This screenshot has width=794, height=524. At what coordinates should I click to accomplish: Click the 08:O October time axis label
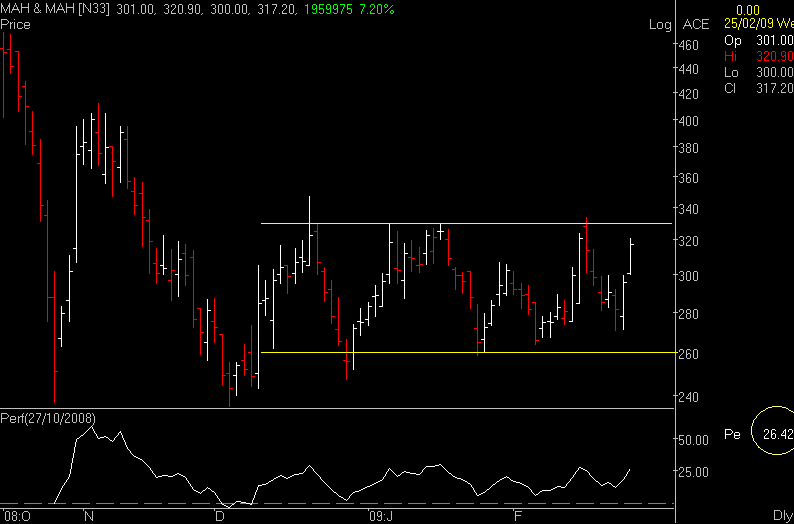click(17, 516)
